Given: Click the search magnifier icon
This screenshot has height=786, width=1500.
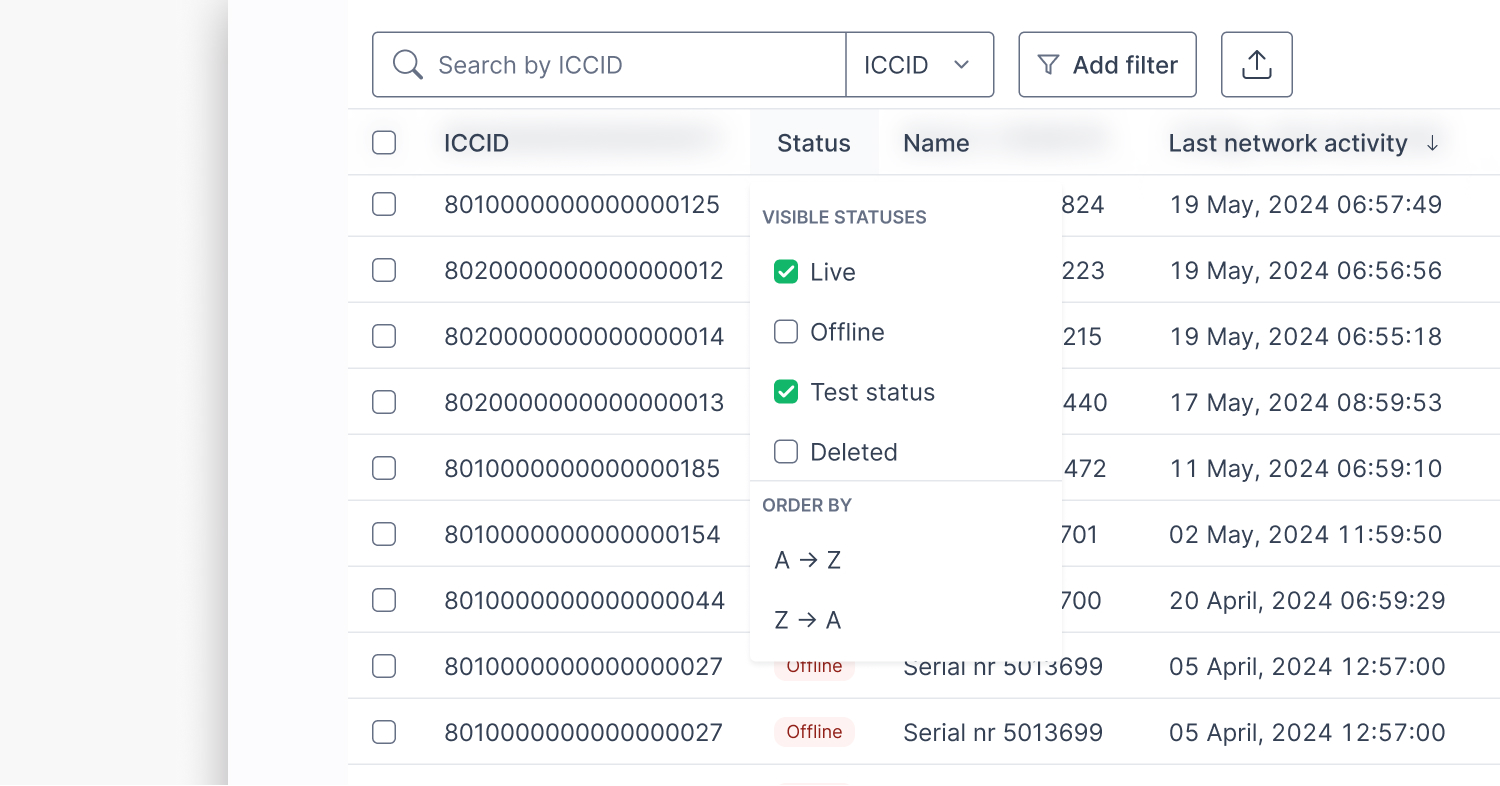Looking at the screenshot, I should pos(407,64).
